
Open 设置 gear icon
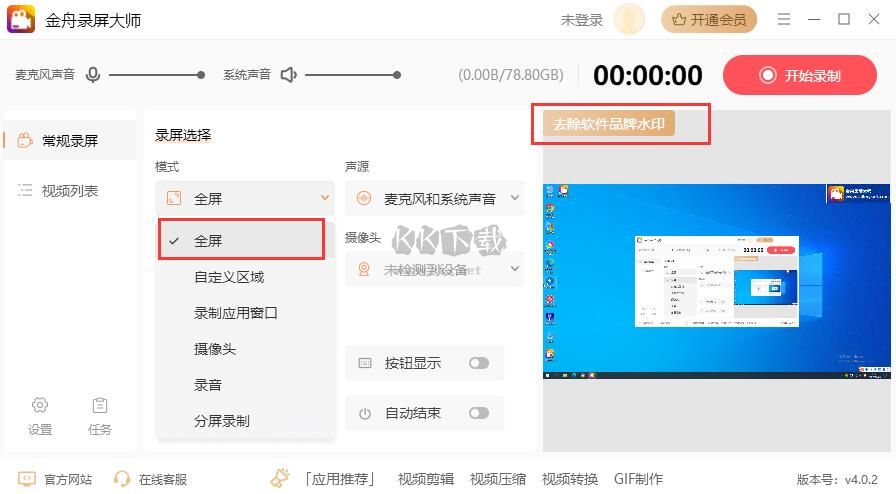coord(39,405)
